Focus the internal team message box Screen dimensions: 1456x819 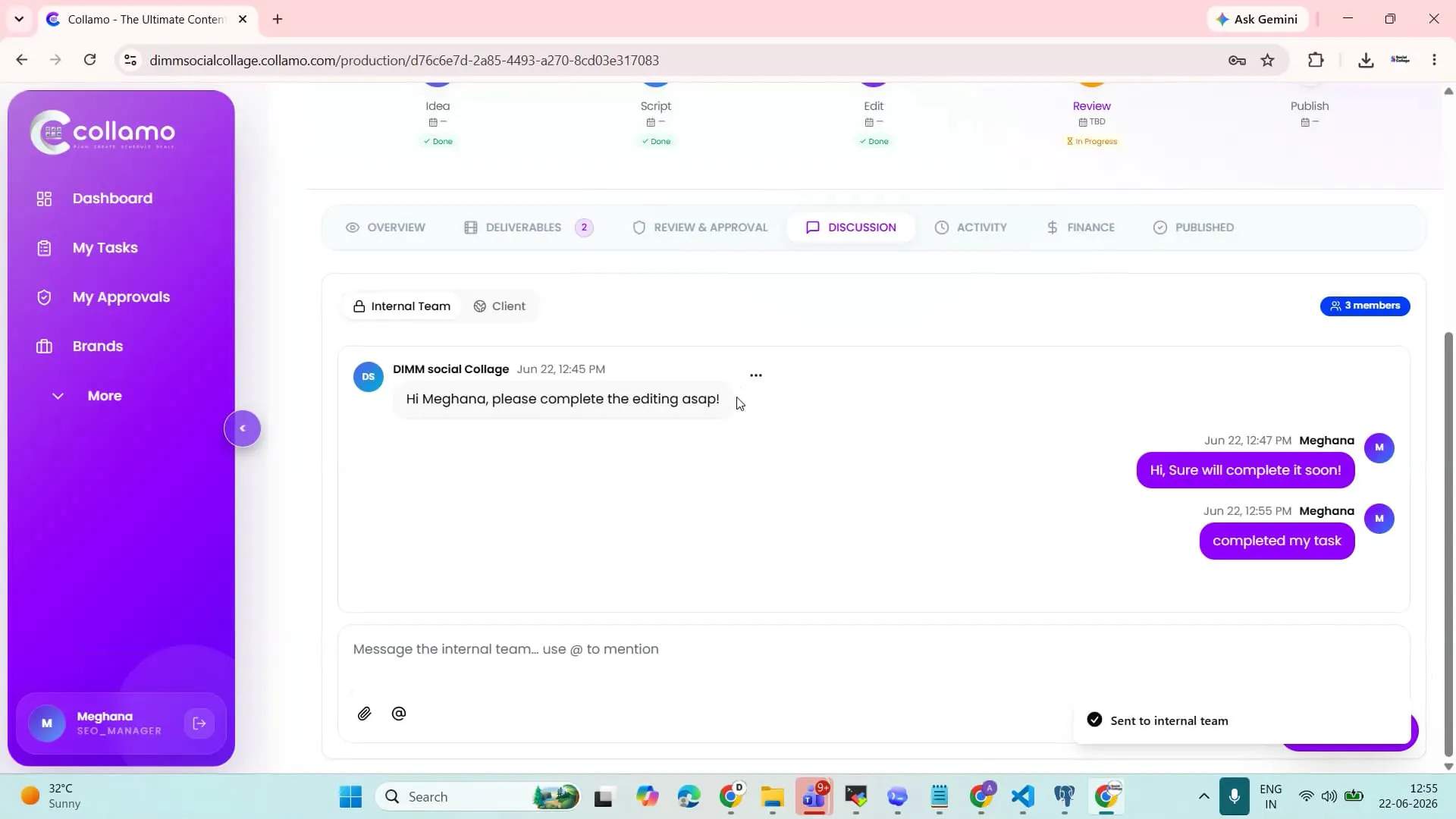tap(872, 650)
